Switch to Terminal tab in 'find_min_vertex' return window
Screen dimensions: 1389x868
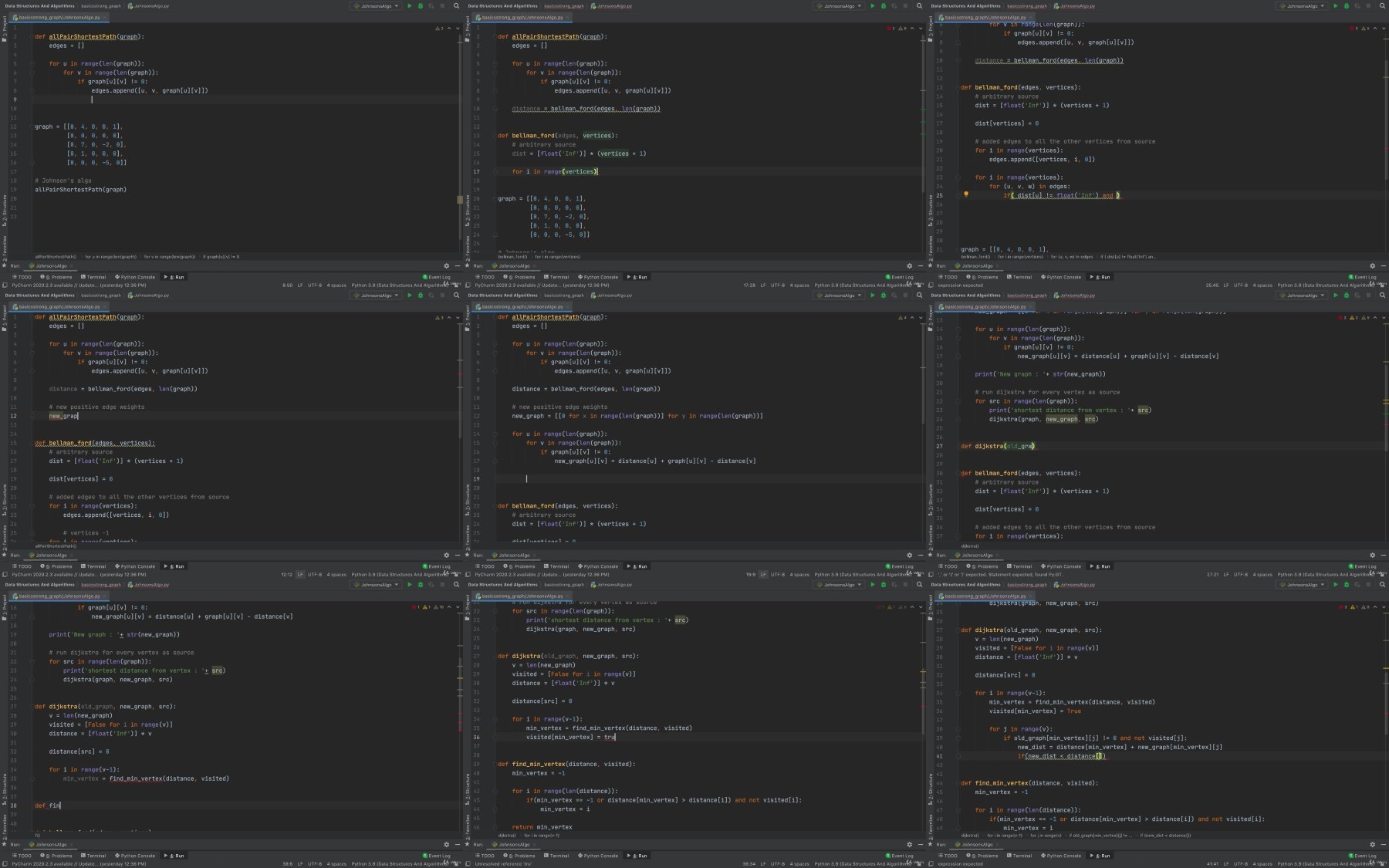tap(556, 856)
